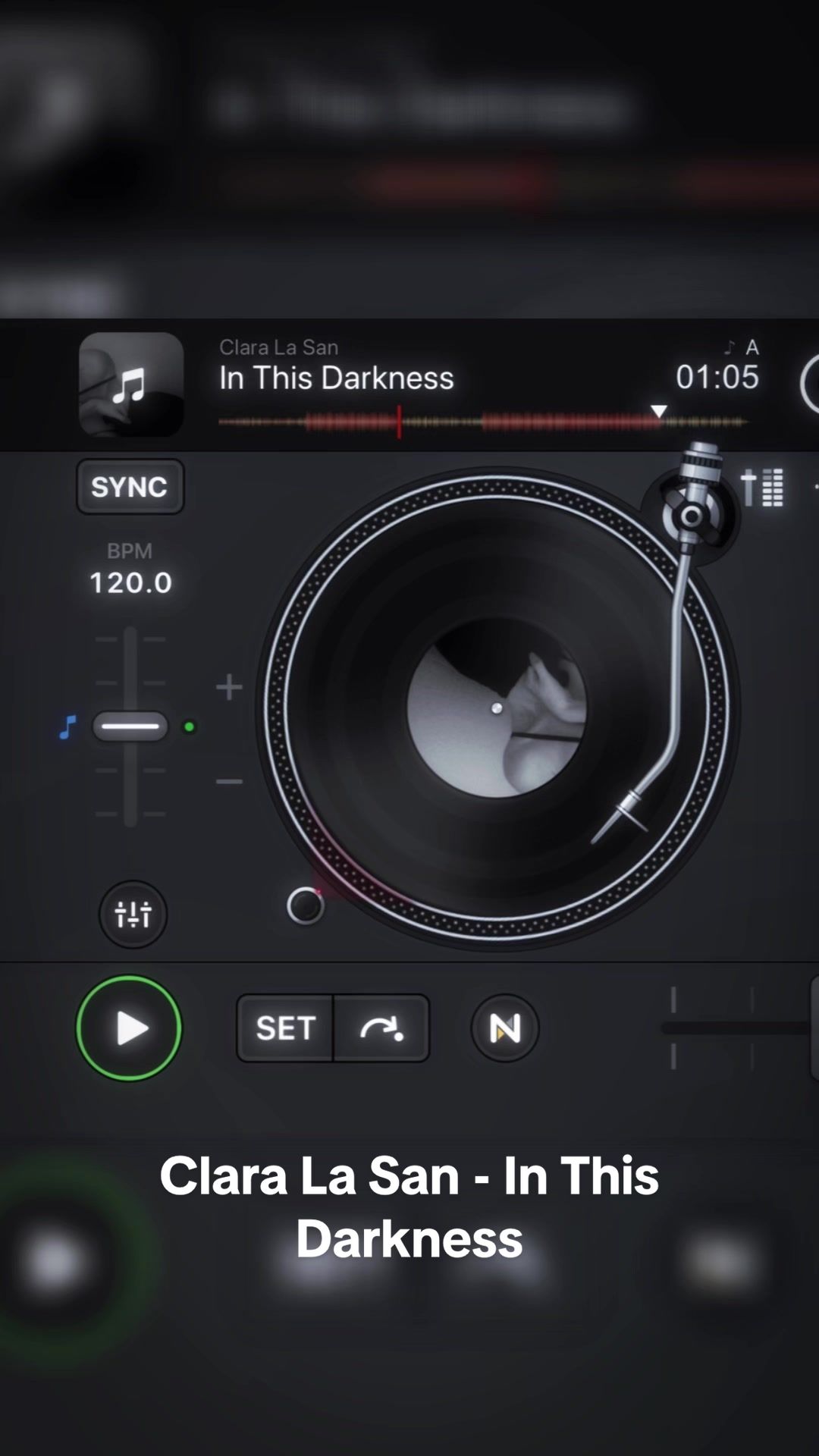Toggle time display 01:05
Viewport: 819px width, 1456px height.
pyautogui.click(x=717, y=377)
